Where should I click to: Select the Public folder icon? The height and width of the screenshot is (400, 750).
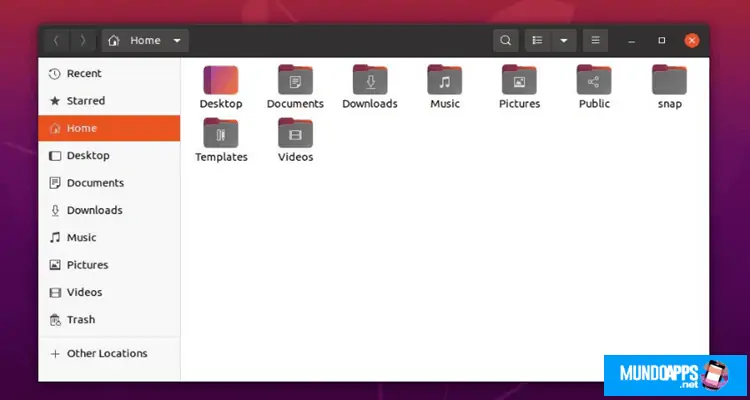[594, 80]
